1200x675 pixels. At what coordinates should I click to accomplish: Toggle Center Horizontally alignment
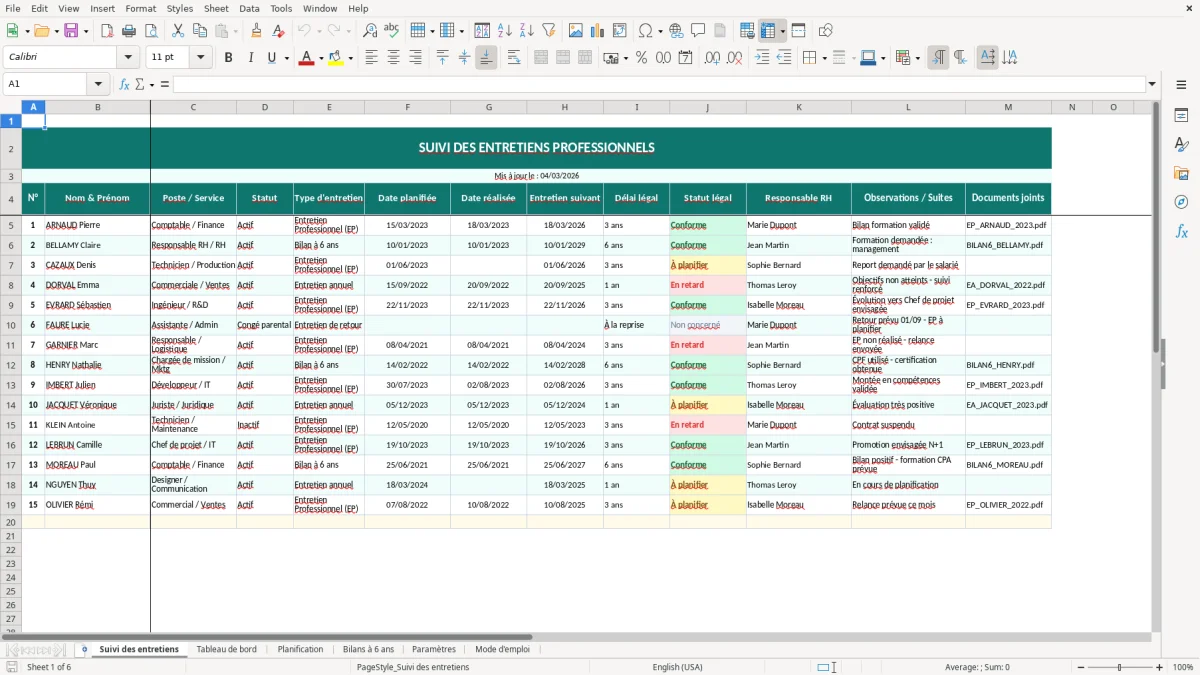(393, 58)
